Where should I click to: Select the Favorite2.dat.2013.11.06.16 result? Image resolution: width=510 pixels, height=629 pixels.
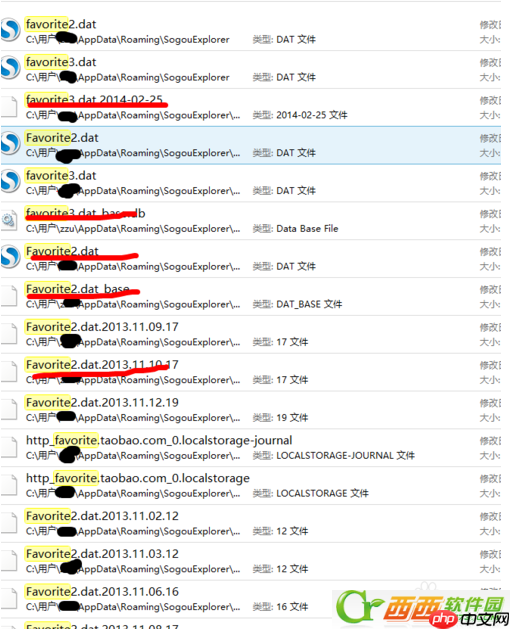click(x=102, y=592)
